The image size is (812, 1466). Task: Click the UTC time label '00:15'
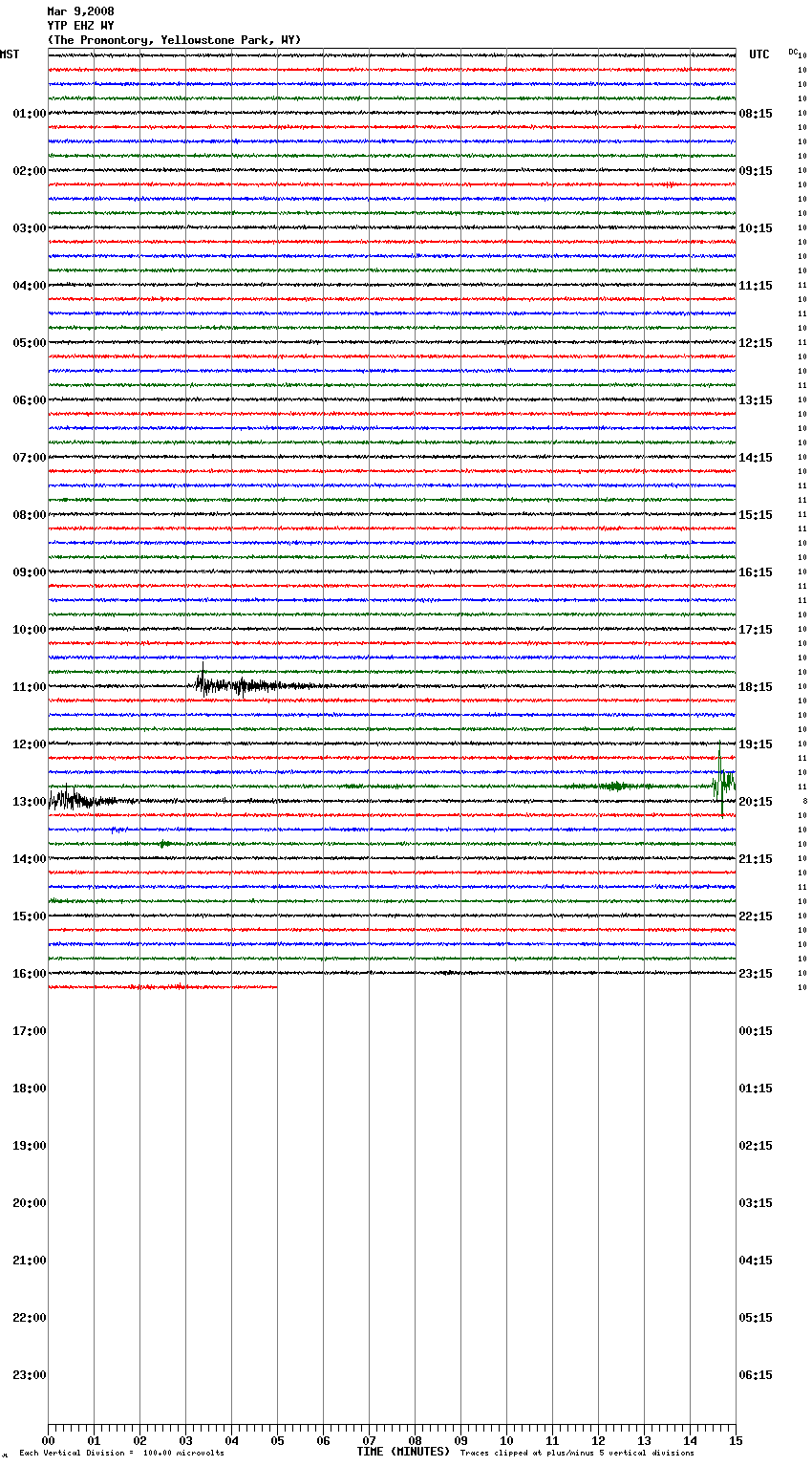pyautogui.click(x=756, y=1031)
